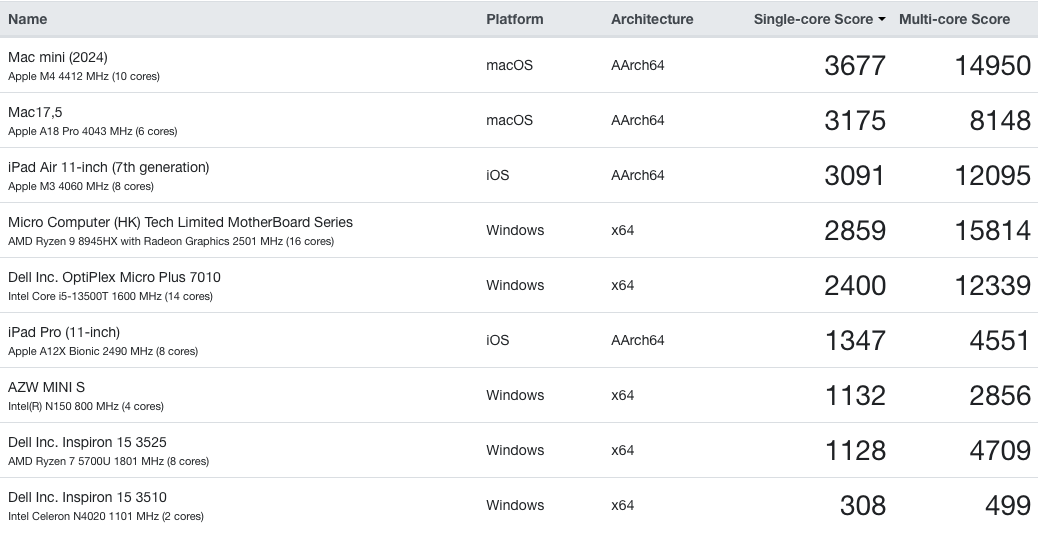Click Windows platform in OptiPlex row
The image size is (1041, 551).
click(x=515, y=285)
